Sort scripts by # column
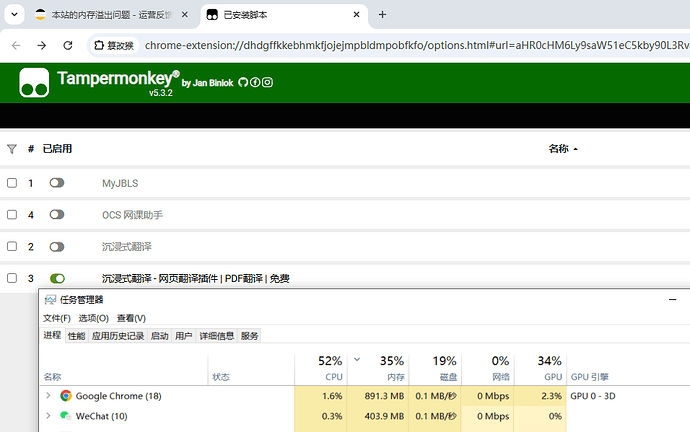Image resolution: width=690 pixels, height=432 pixels. 31,149
